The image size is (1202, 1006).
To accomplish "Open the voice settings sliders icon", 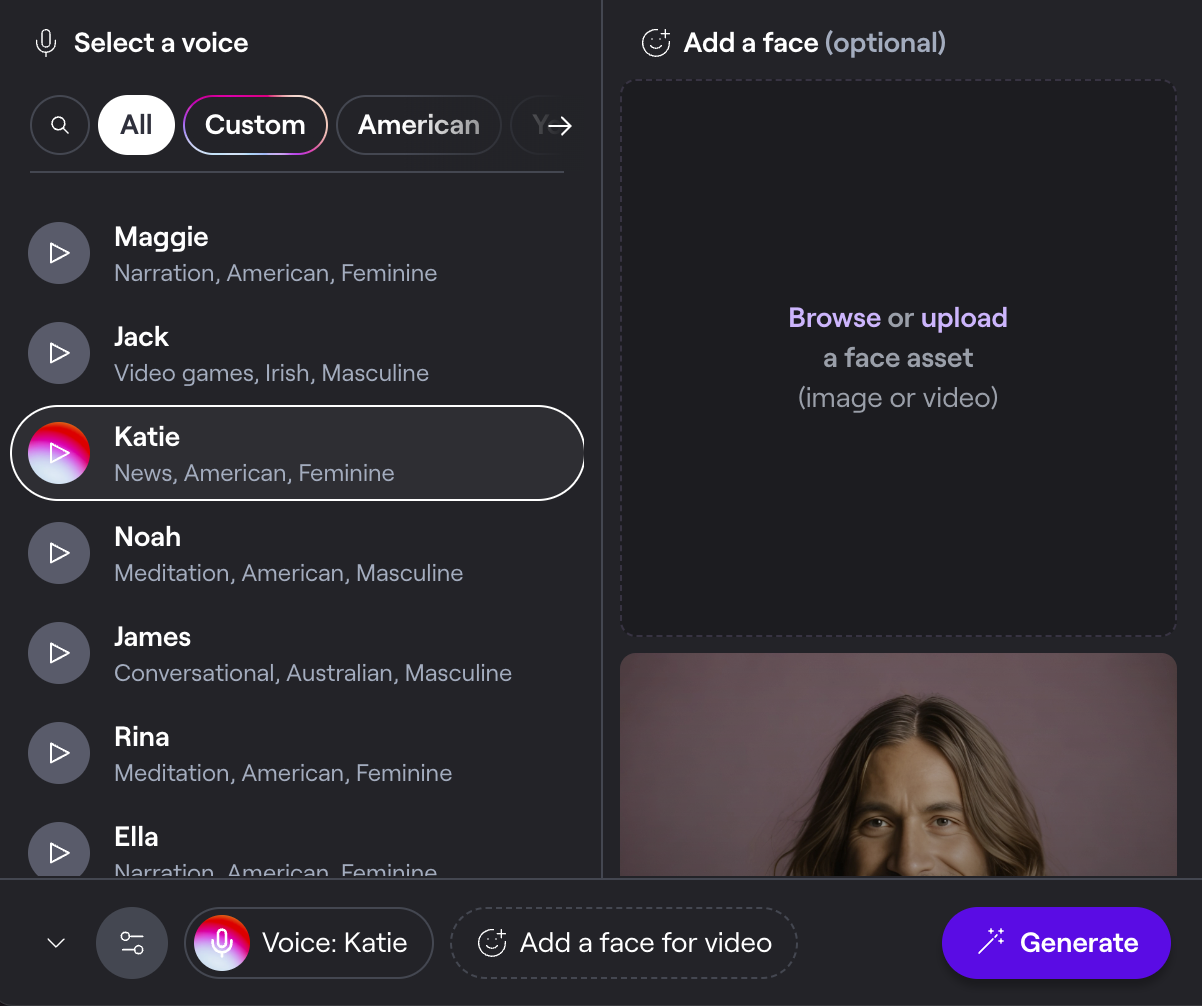I will 132,943.
